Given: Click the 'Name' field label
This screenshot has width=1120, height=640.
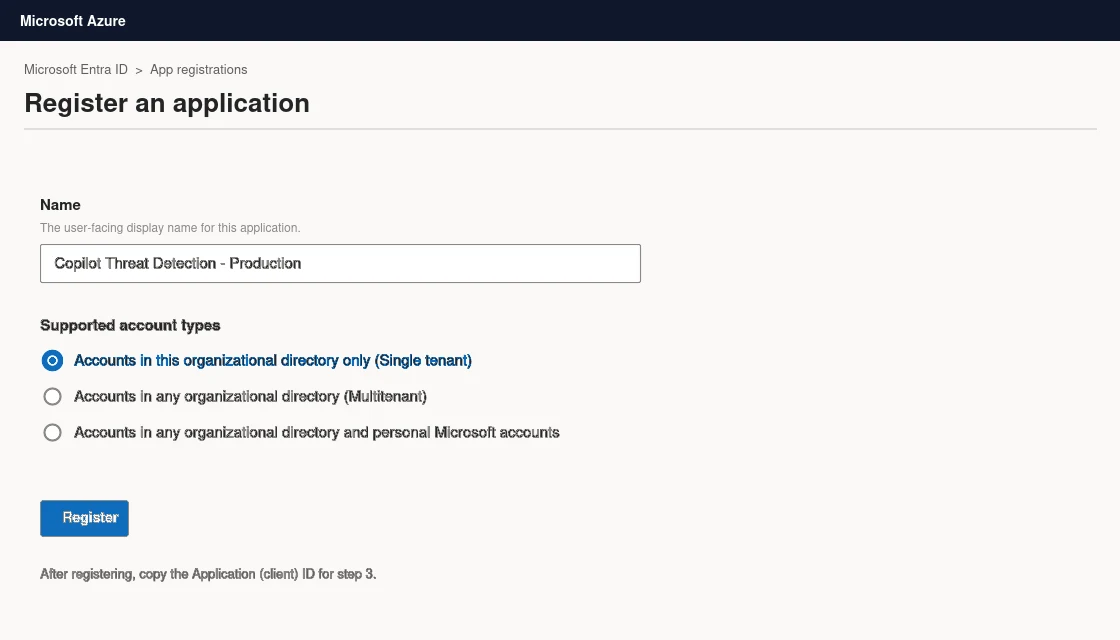Looking at the screenshot, I should [60, 205].
